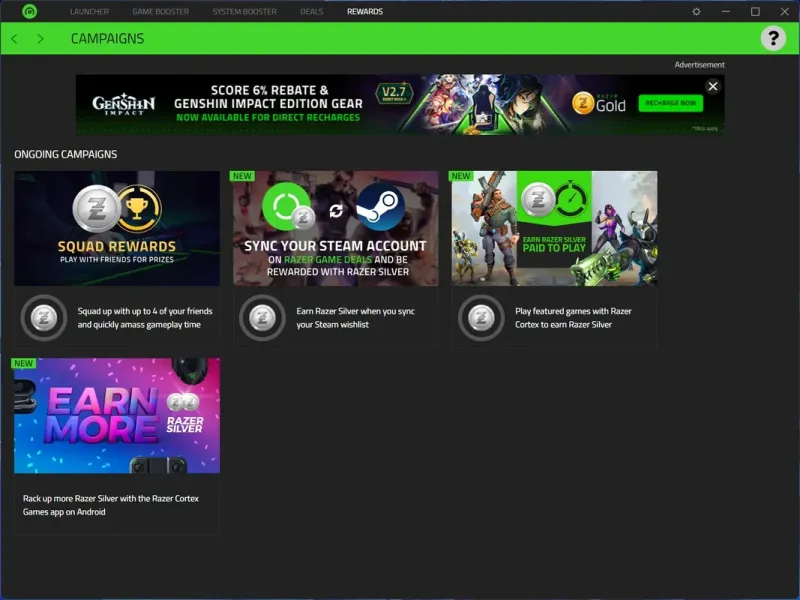Open the Deals tab
Viewport: 800px width, 600px height.
[x=312, y=11]
